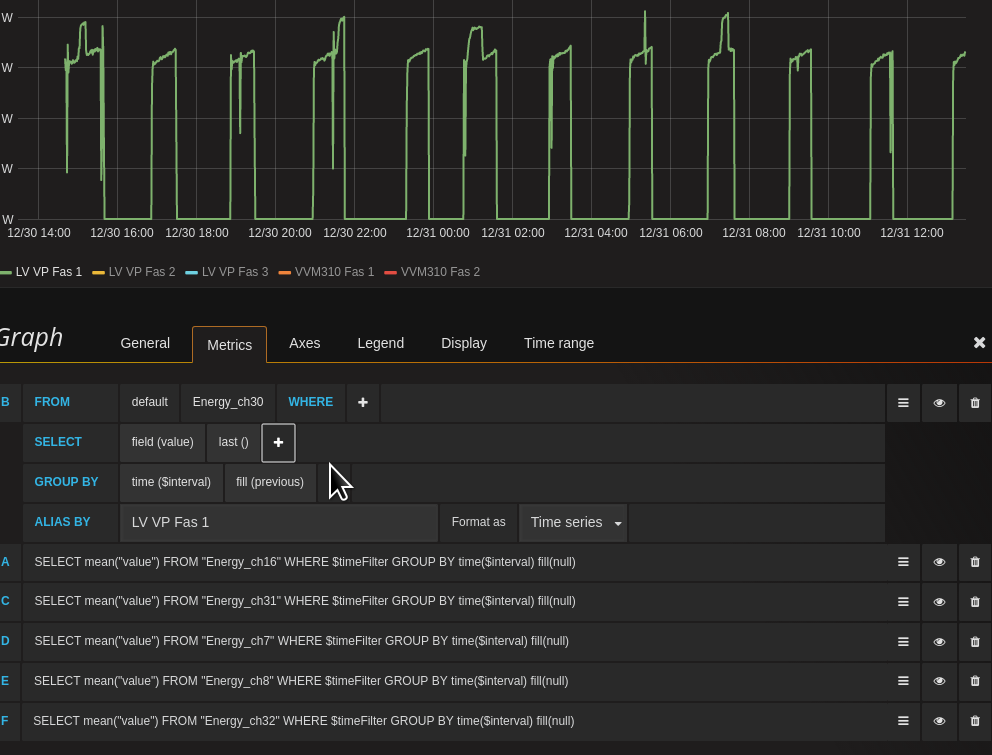The height and width of the screenshot is (755, 992).
Task: Delete query D using the trash icon
Action: 975,641
